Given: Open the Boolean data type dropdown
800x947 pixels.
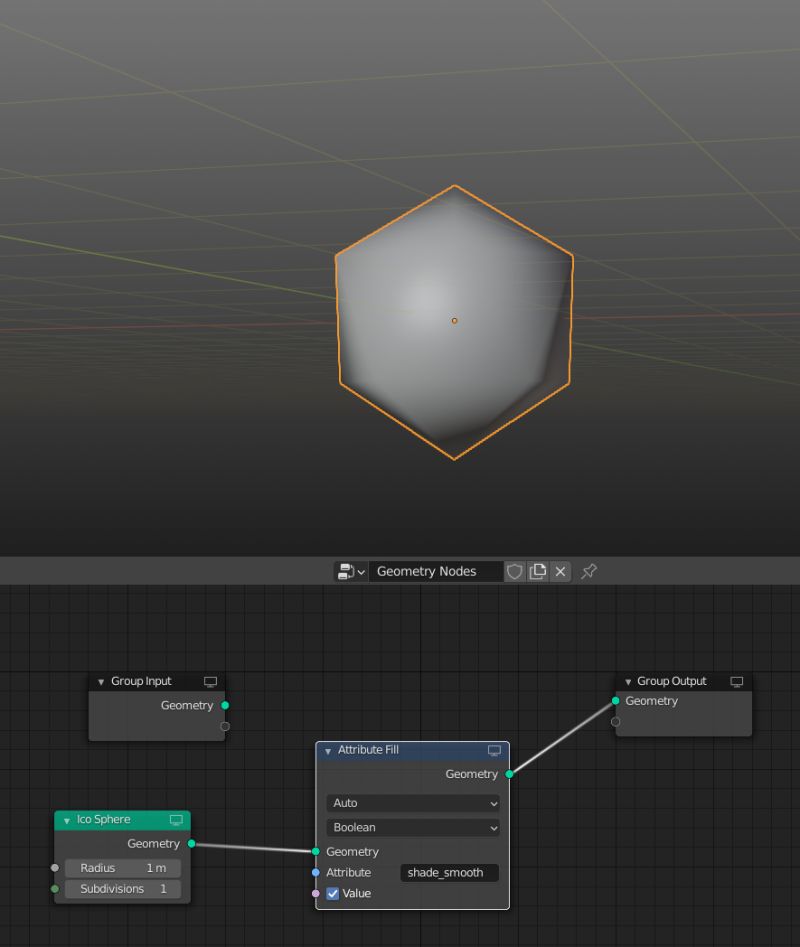Looking at the screenshot, I should tap(412, 828).
